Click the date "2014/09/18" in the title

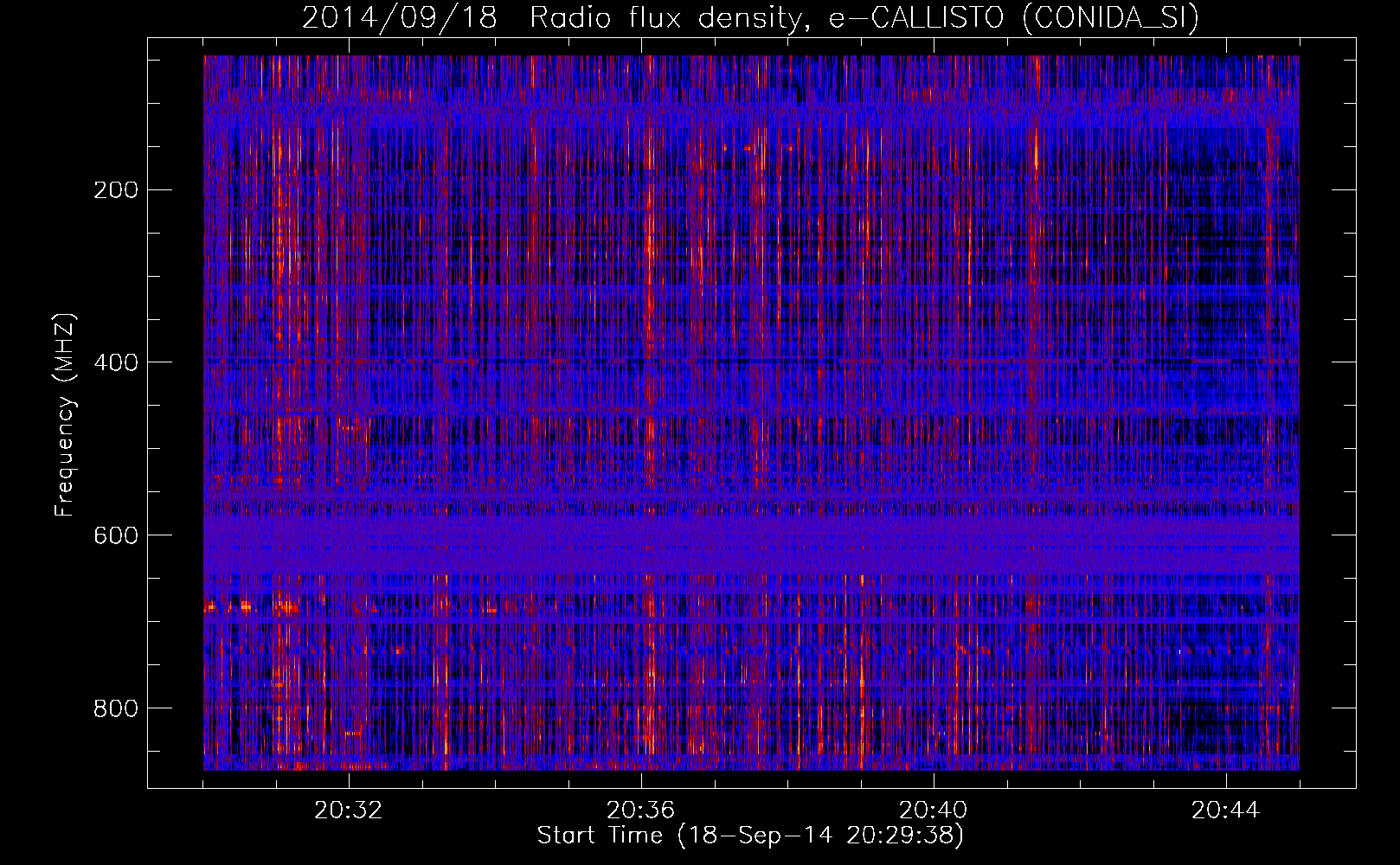tap(400, 18)
